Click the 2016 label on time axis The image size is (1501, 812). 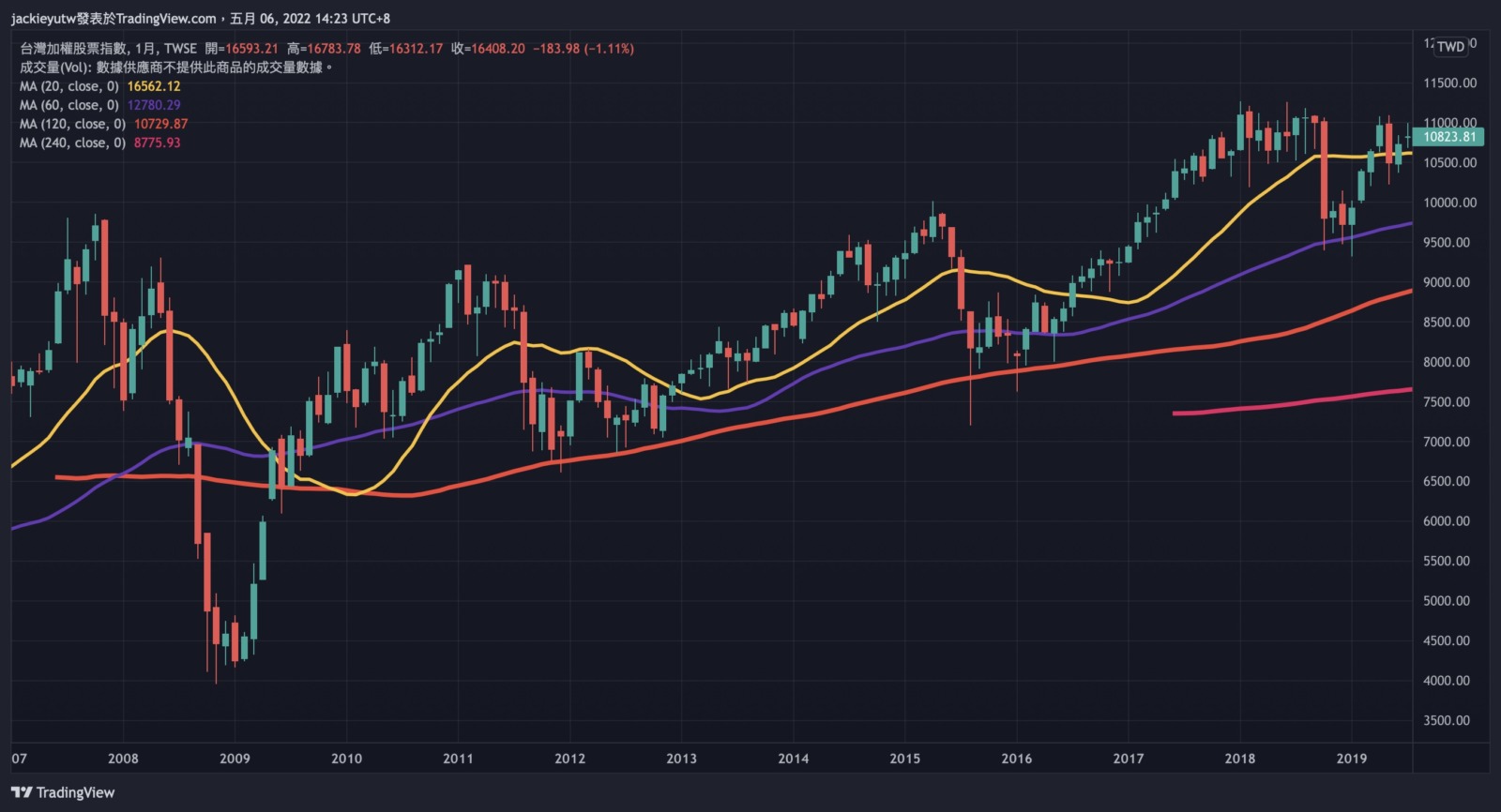[x=1016, y=759]
